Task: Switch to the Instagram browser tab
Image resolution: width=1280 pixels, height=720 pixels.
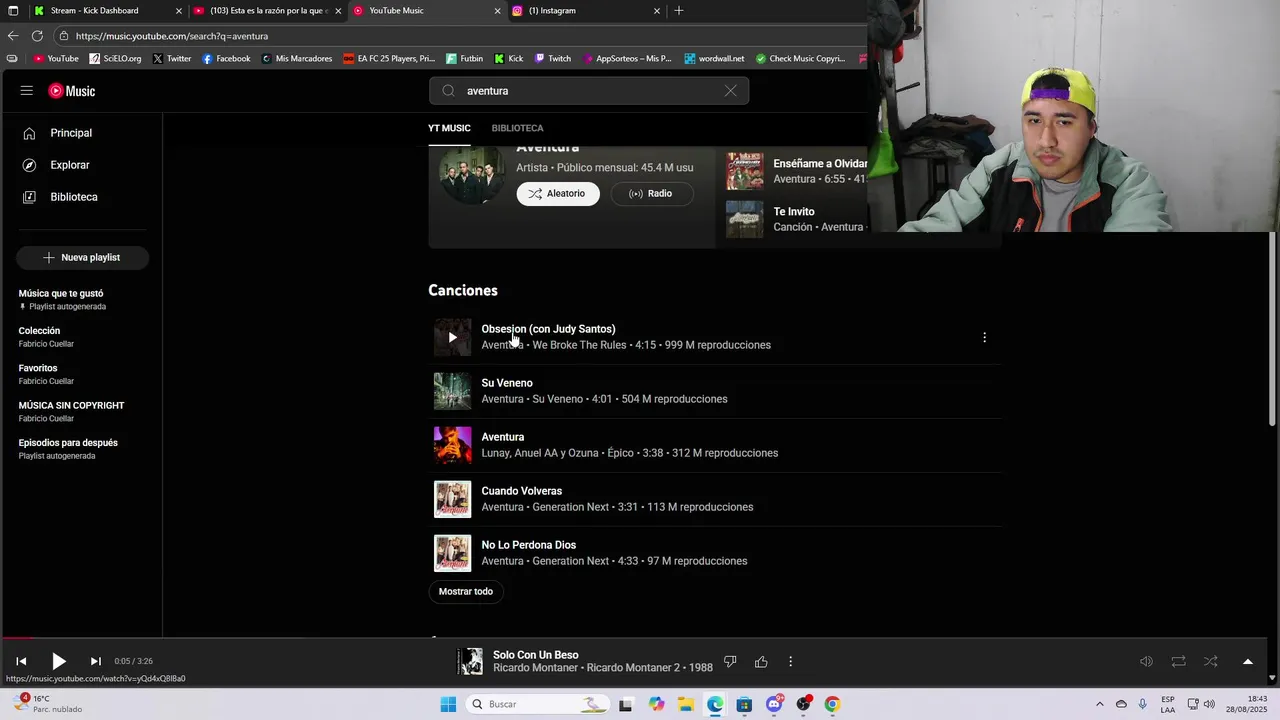Action: [x=584, y=11]
